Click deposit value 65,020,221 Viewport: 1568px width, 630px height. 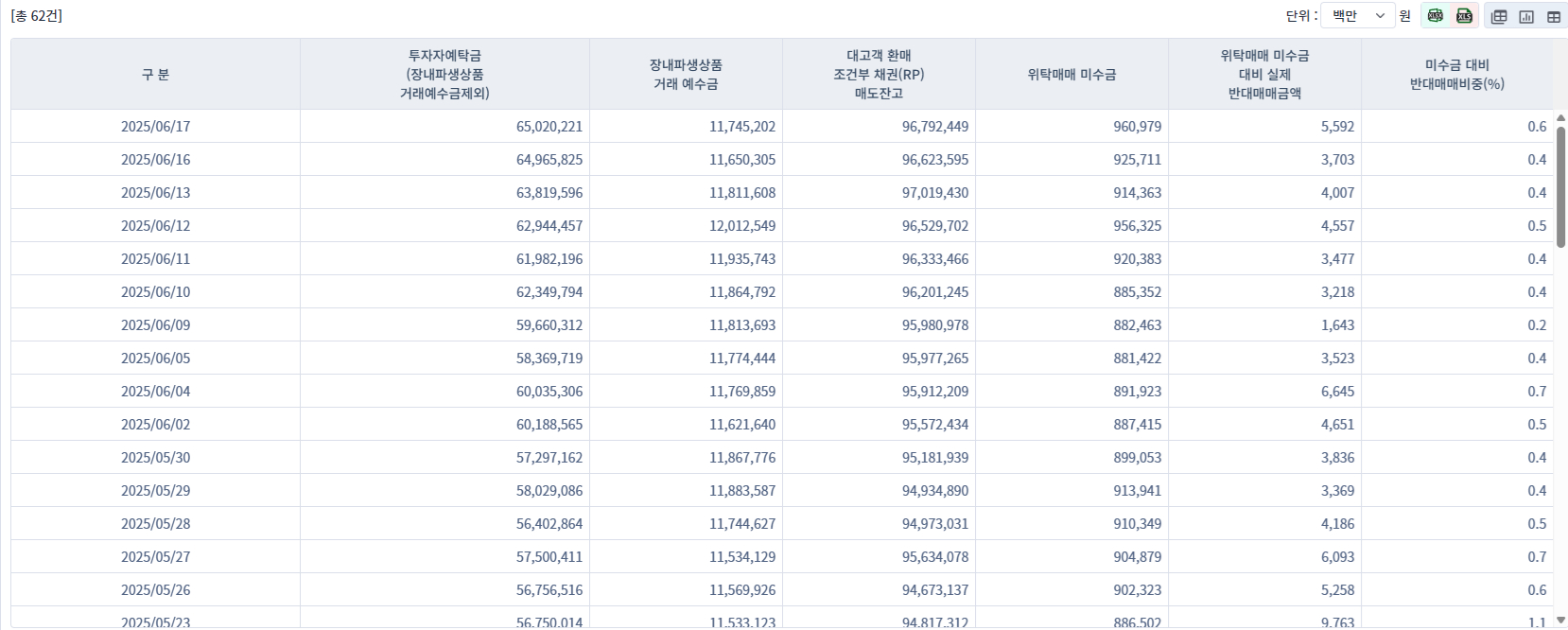549,127
